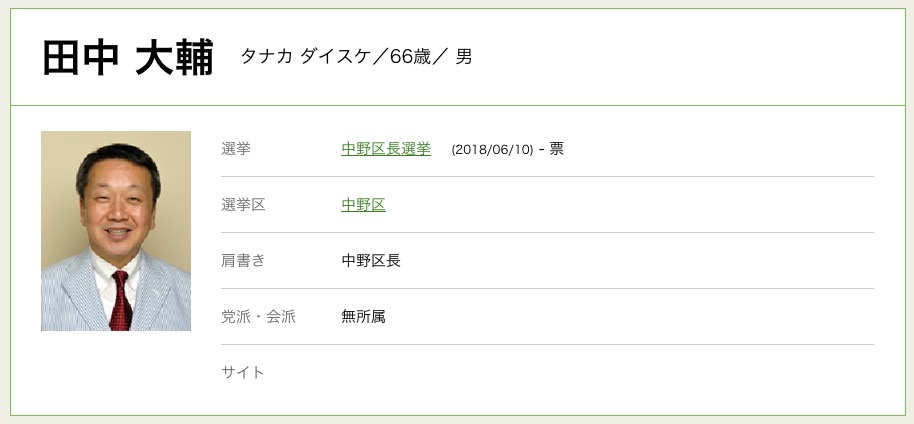Click the election date (2018/06/10)

point(491,150)
